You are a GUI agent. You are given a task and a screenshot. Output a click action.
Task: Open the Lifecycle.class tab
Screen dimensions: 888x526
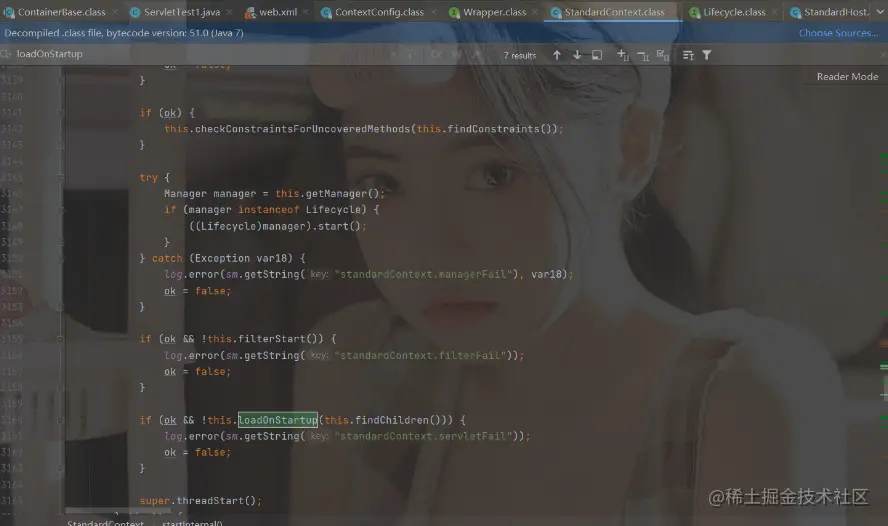tap(734, 12)
